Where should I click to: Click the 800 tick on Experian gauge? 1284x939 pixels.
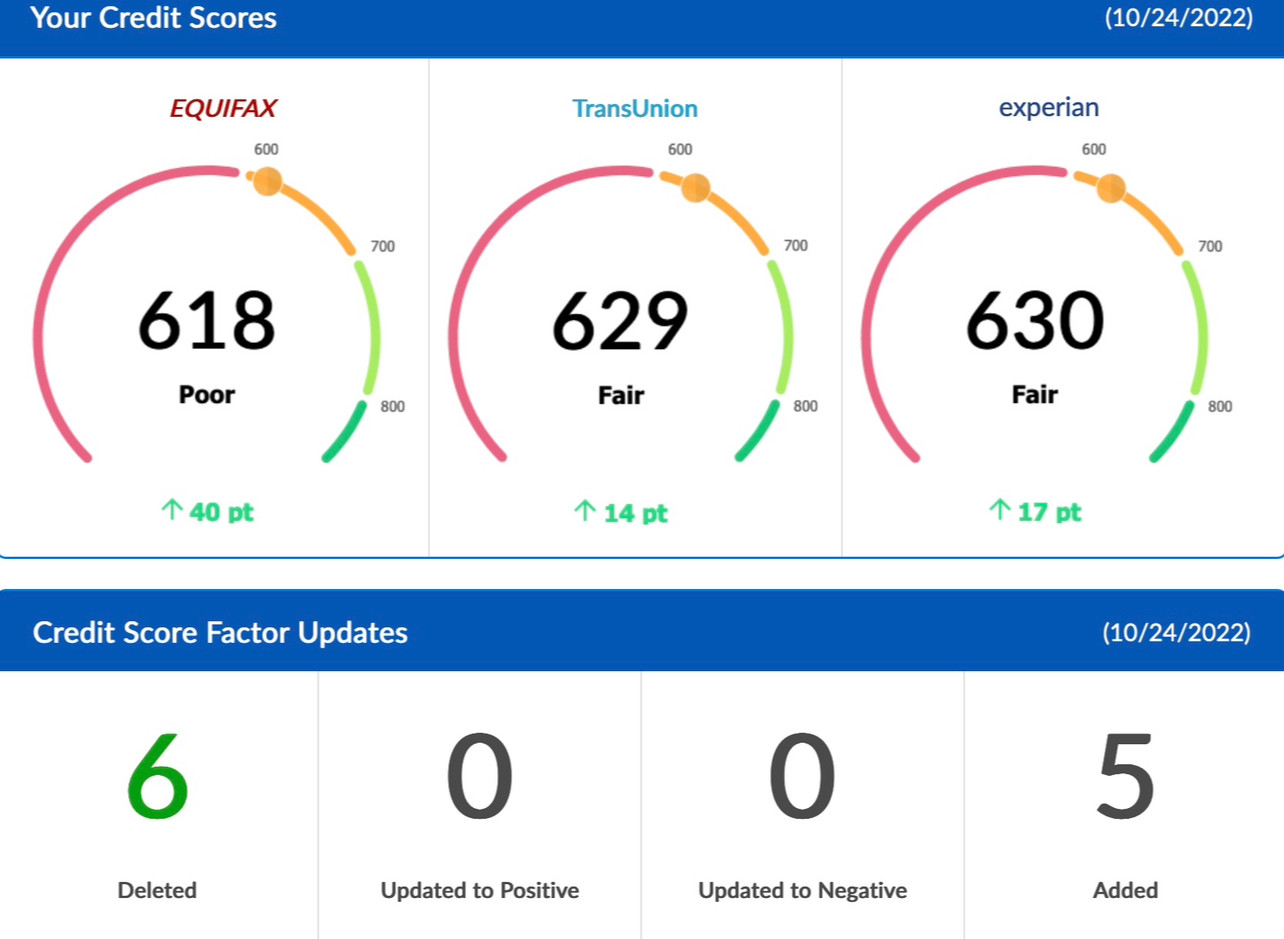(x=1220, y=406)
